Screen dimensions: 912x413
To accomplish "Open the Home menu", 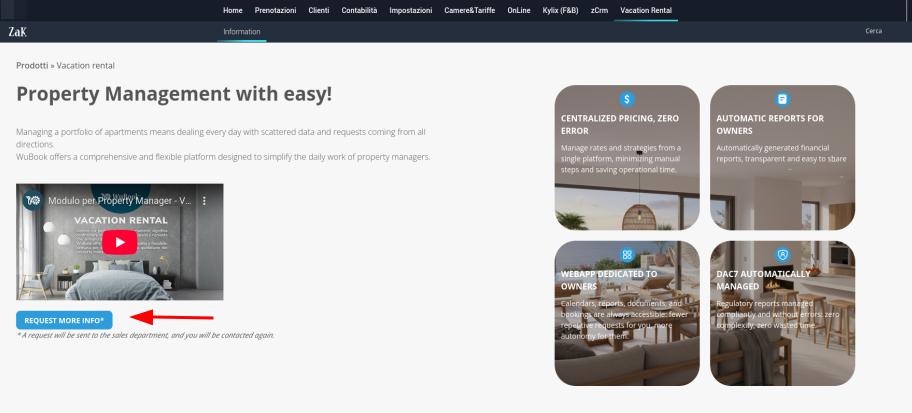I will (233, 10).
